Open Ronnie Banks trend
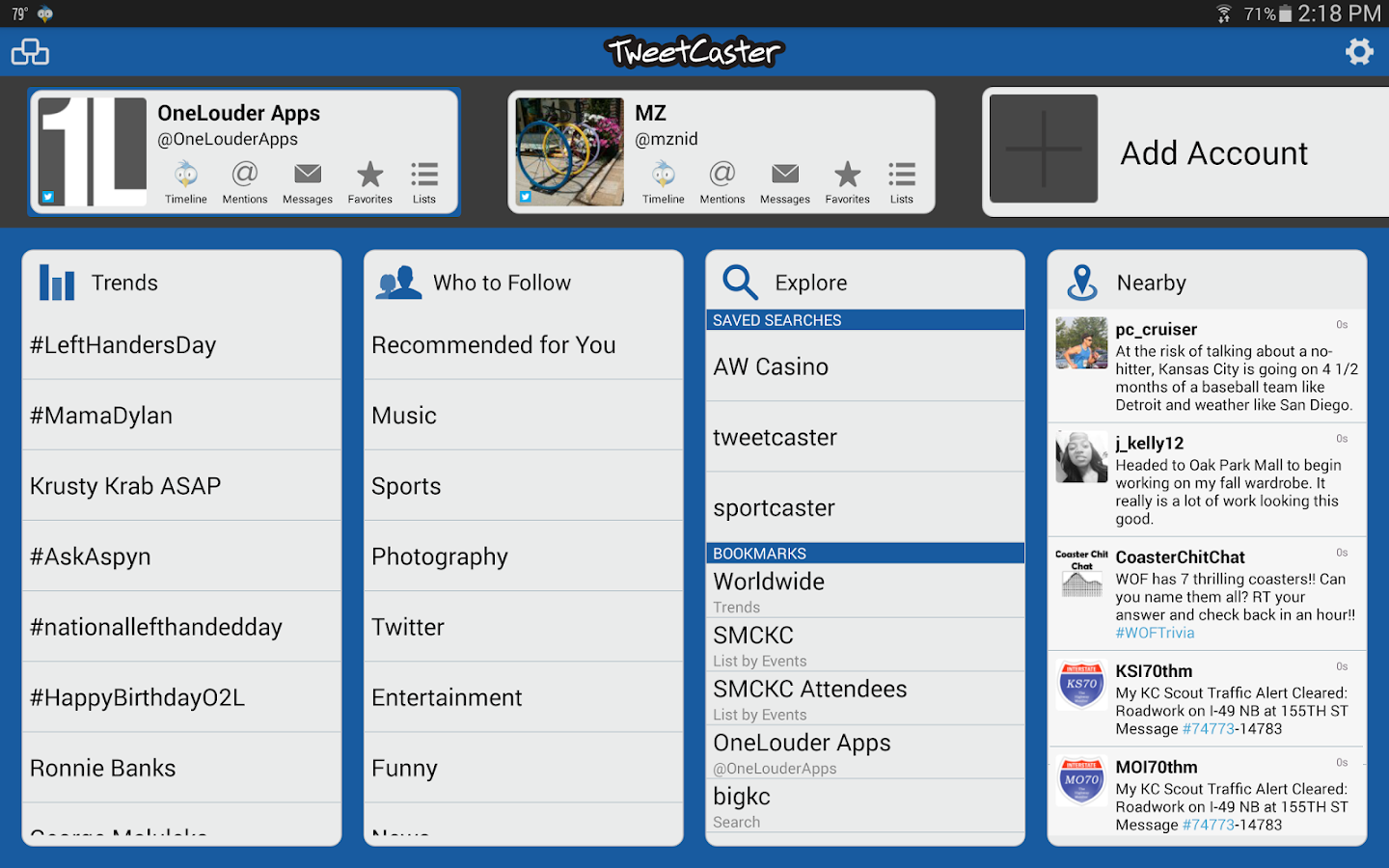 click(181, 768)
